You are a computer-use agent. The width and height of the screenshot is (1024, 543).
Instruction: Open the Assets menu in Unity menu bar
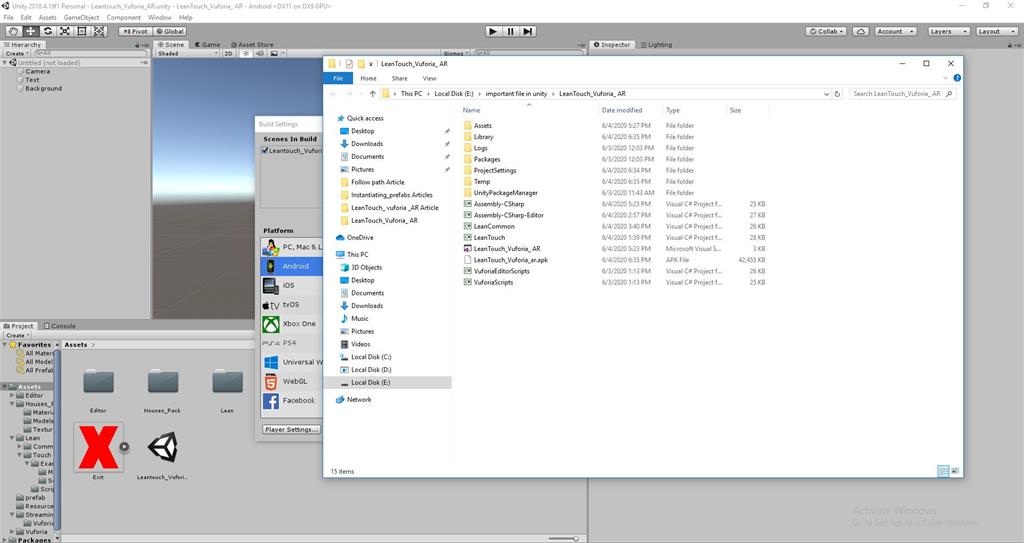[48, 17]
